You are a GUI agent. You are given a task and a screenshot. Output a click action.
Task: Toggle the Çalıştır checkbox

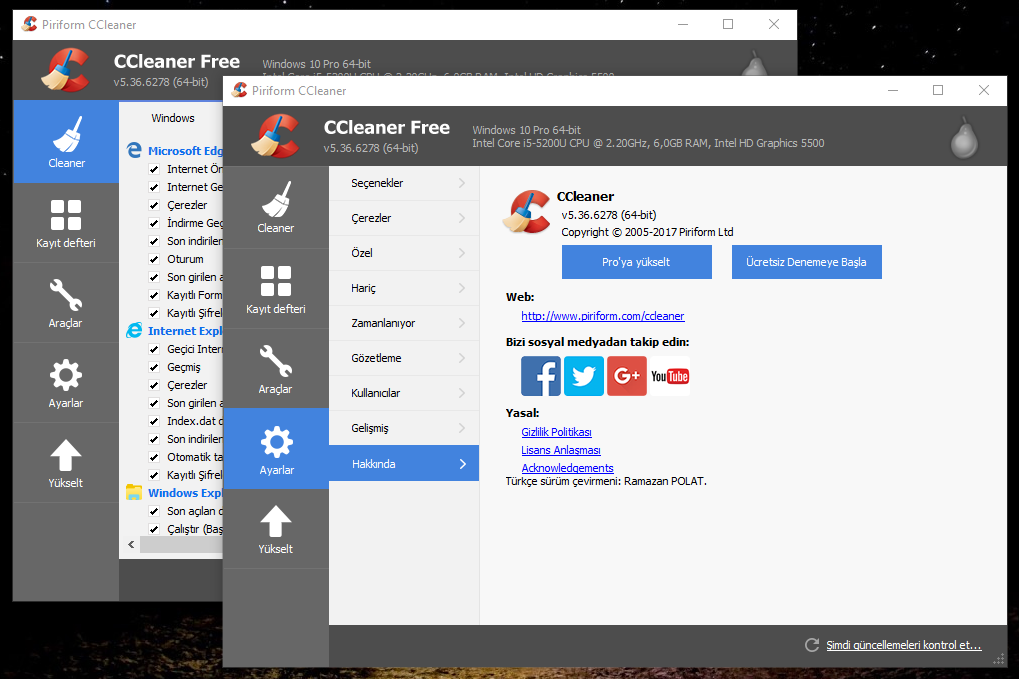point(154,530)
